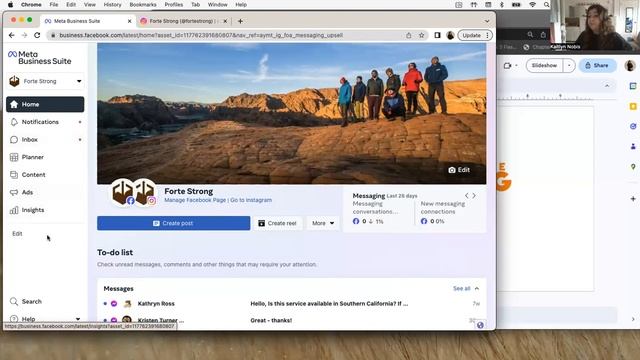640x360 pixels.
Task: Click the Wi-Fi status icon
Action: [533, 4]
